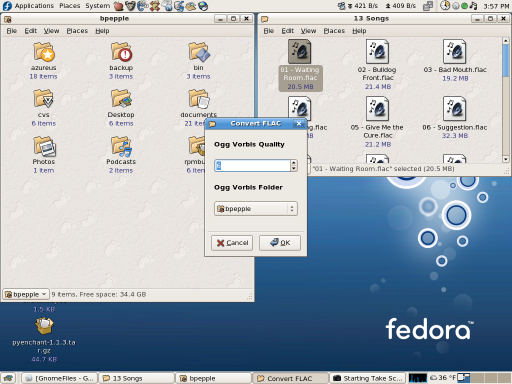Screen dimensions: 512x384
Task: Switch to 13 Songs taskbar entry
Action: click(137, 378)
